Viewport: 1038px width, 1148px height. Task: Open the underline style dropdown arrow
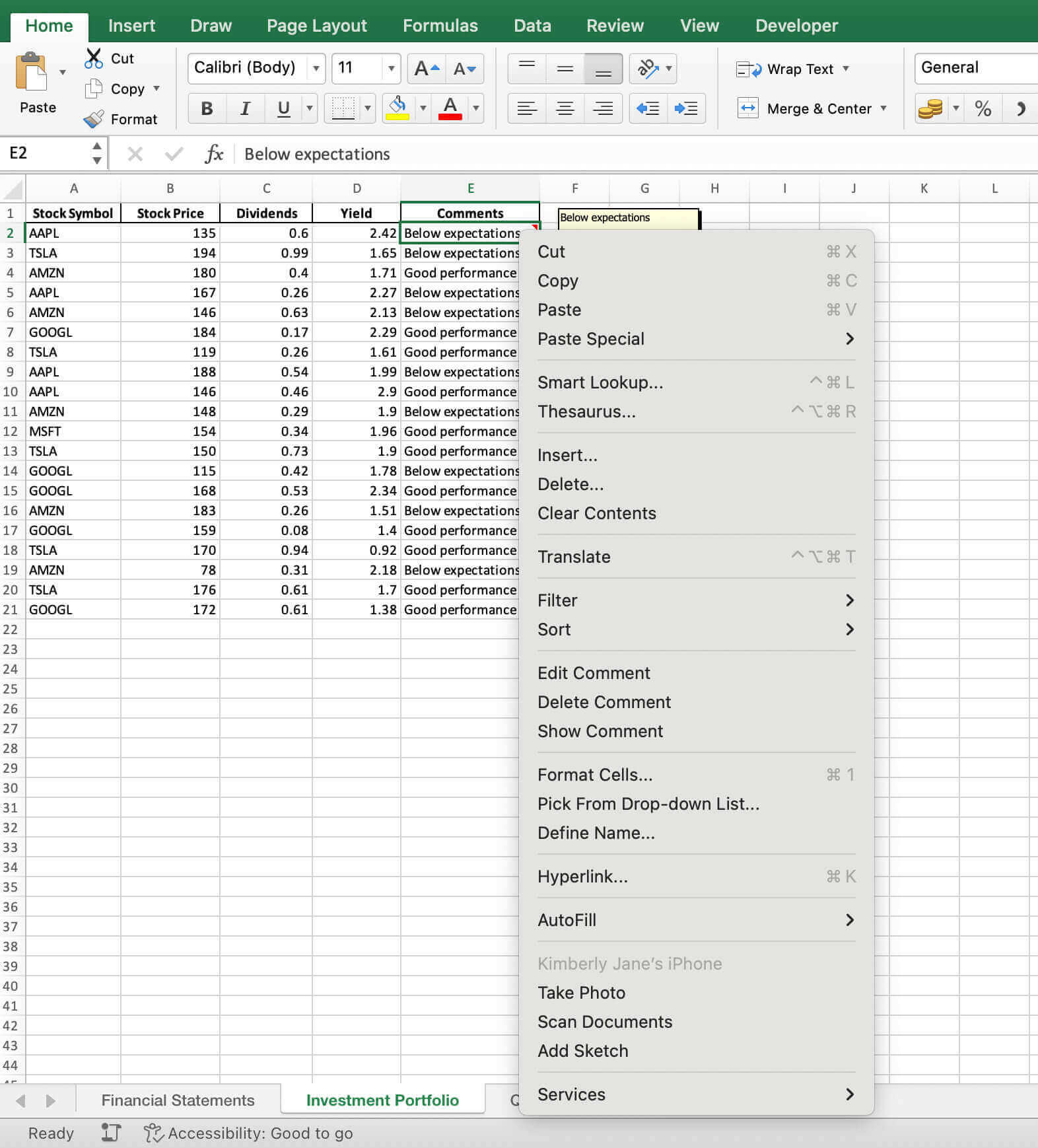click(309, 108)
